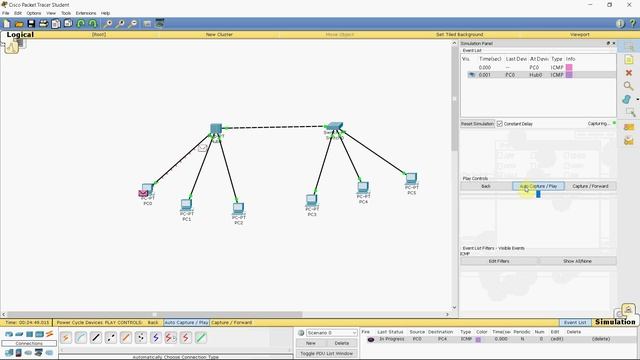This screenshot has width=640, height=360.
Task: Save the network with floppy disk icon
Action: pyautogui.click(x=31, y=24)
